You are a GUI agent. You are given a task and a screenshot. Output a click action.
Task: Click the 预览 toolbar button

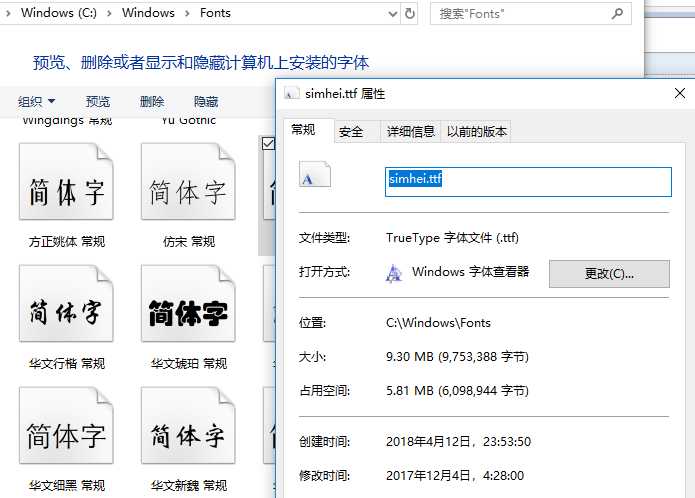pyautogui.click(x=98, y=101)
